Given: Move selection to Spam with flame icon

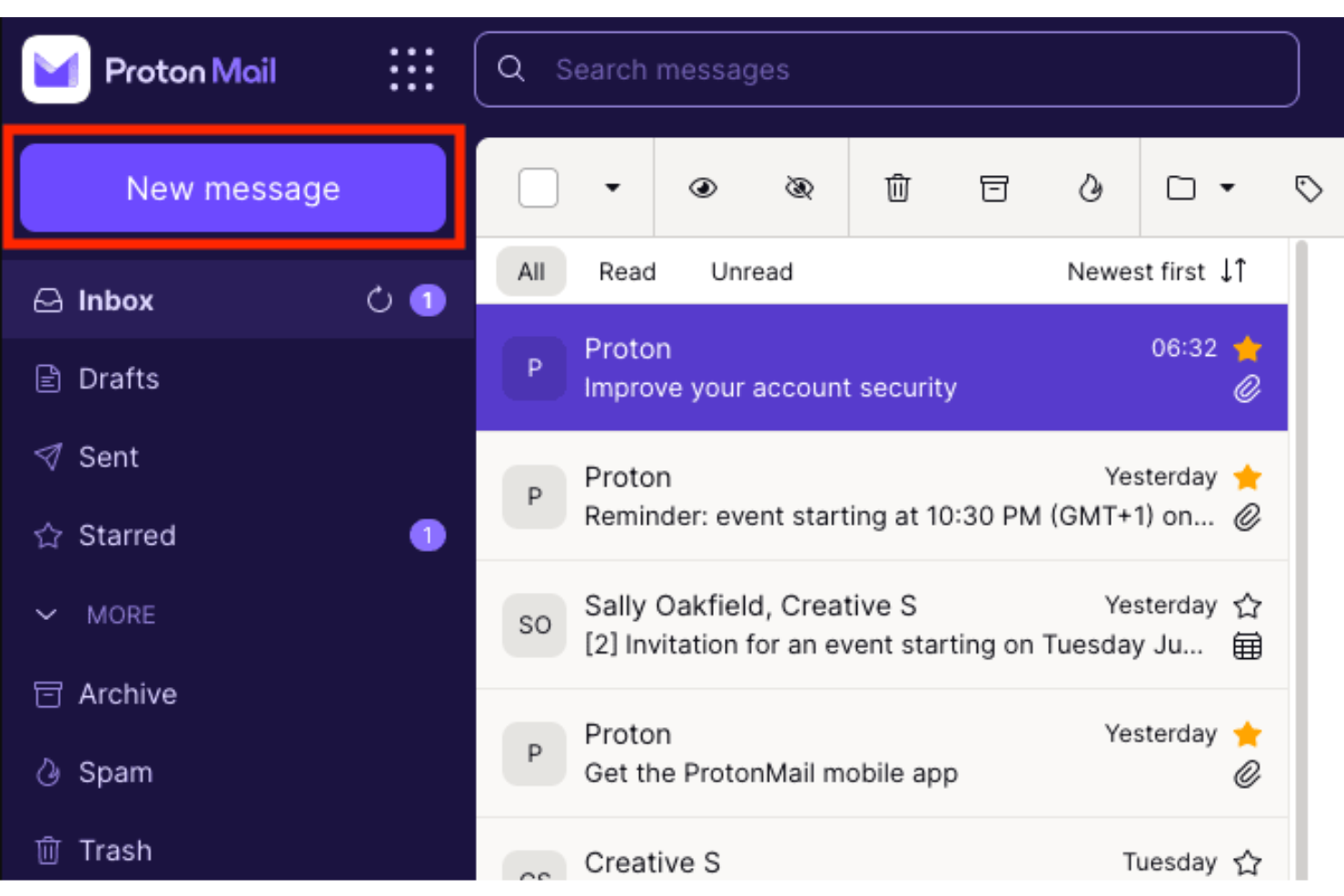Looking at the screenshot, I should point(1091,188).
